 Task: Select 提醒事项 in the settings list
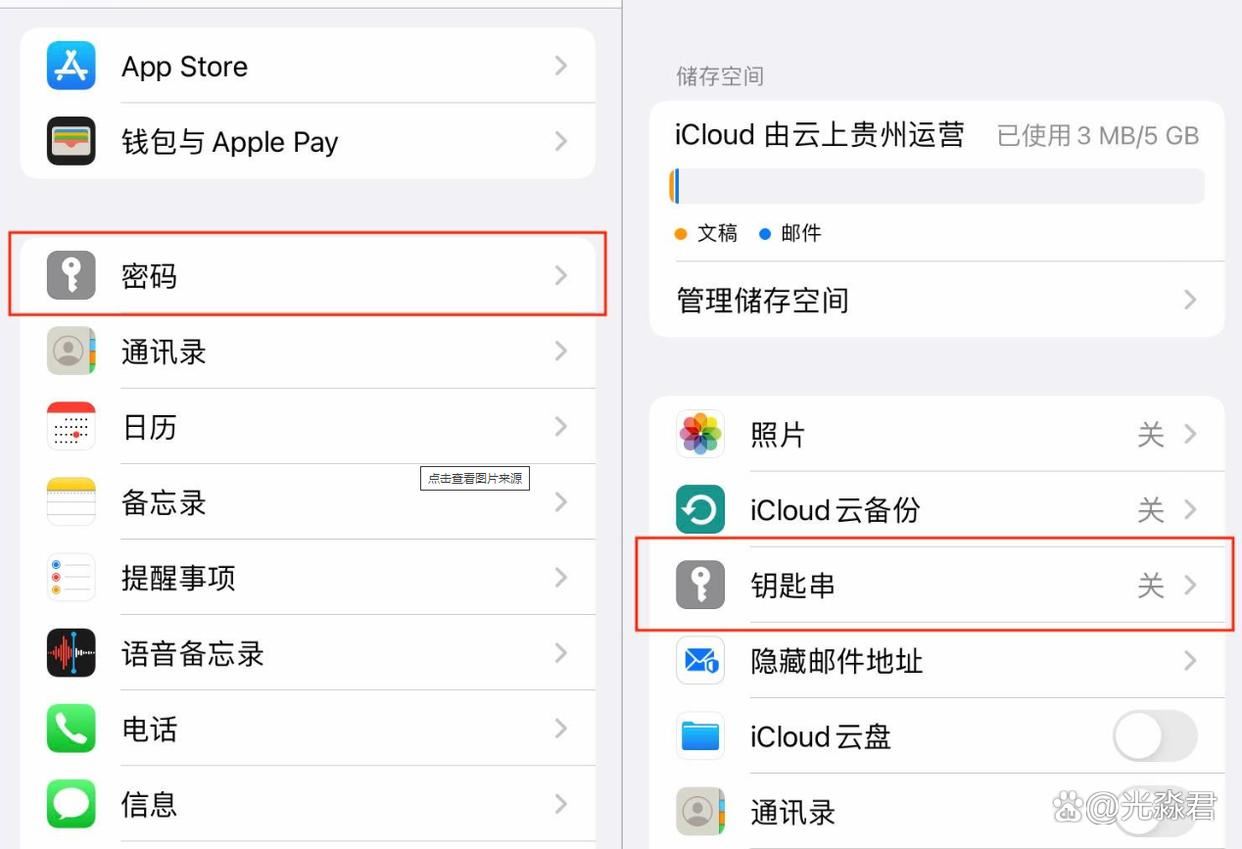[x=178, y=578]
